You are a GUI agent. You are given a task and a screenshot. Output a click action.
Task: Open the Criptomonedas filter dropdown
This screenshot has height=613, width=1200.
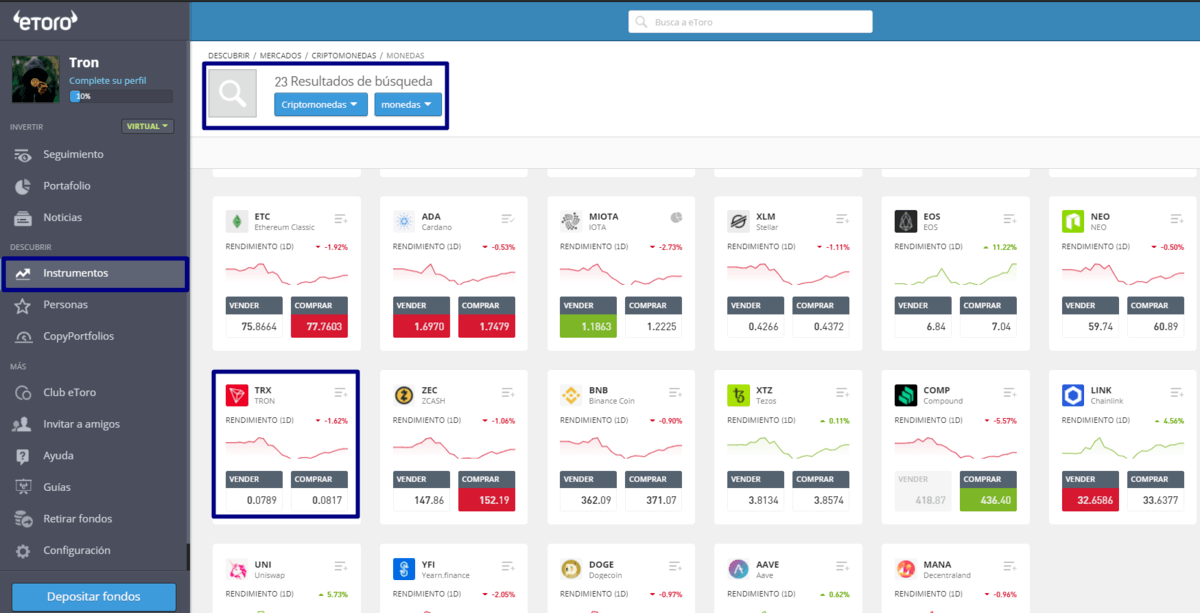click(x=321, y=104)
